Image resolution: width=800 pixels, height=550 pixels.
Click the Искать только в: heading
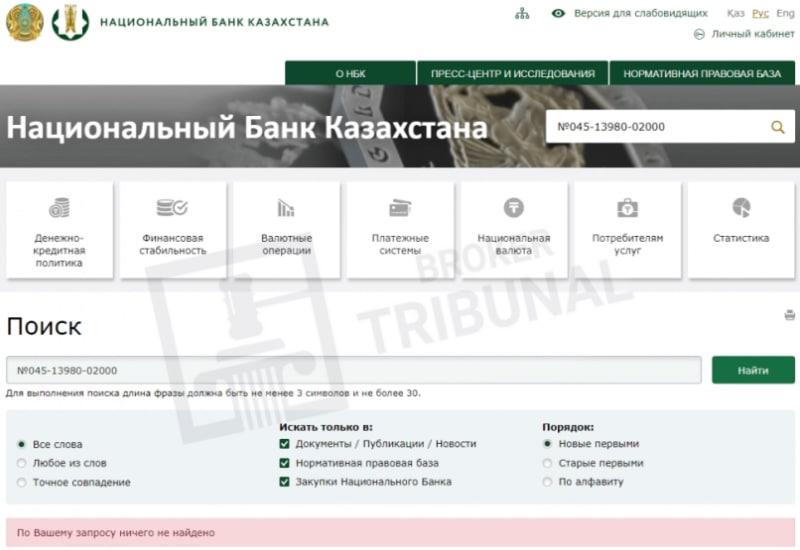pyautogui.click(x=326, y=427)
